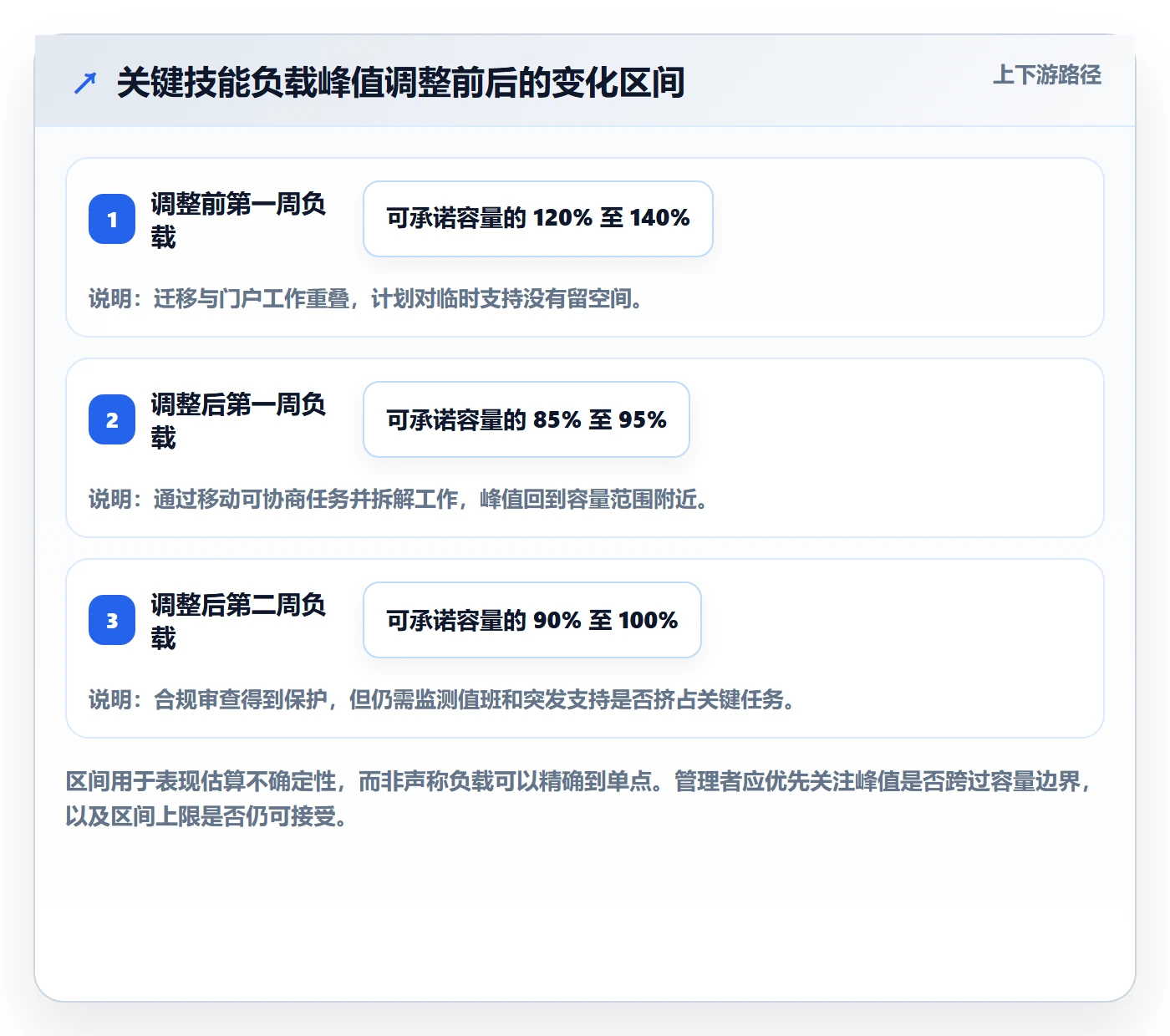Image resolution: width=1170 pixels, height=1036 pixels.
Task: Click the note about 合规审查得到保护
Action: [442, 699]
